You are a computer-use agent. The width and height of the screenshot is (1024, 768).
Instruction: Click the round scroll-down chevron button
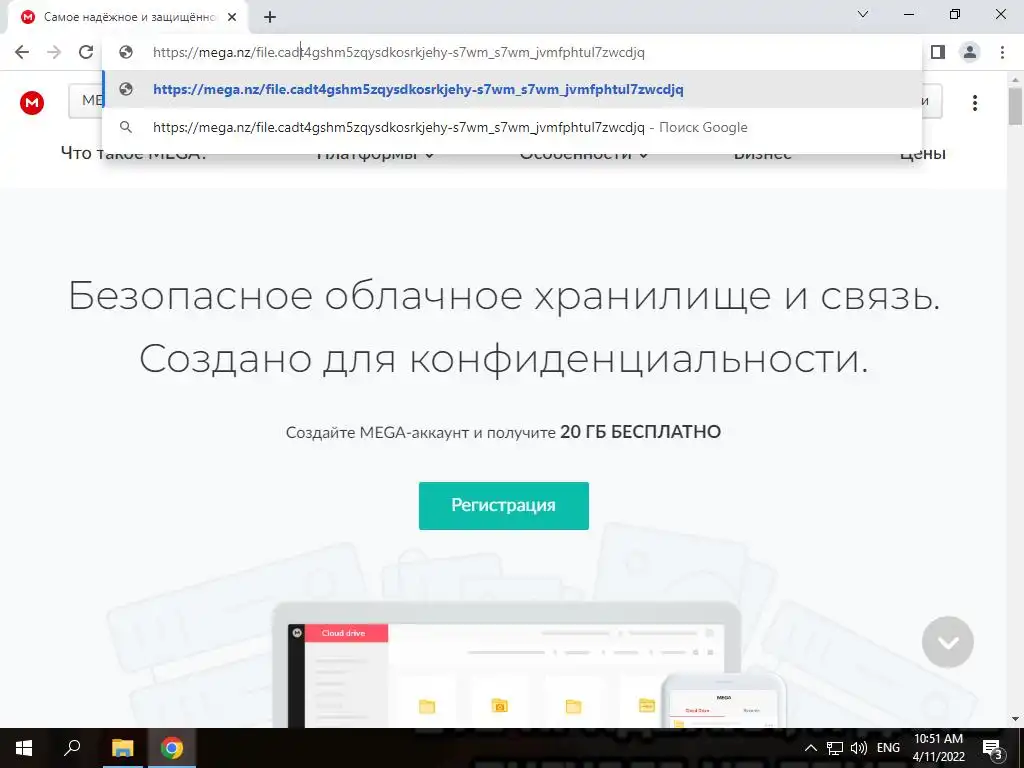948,642
